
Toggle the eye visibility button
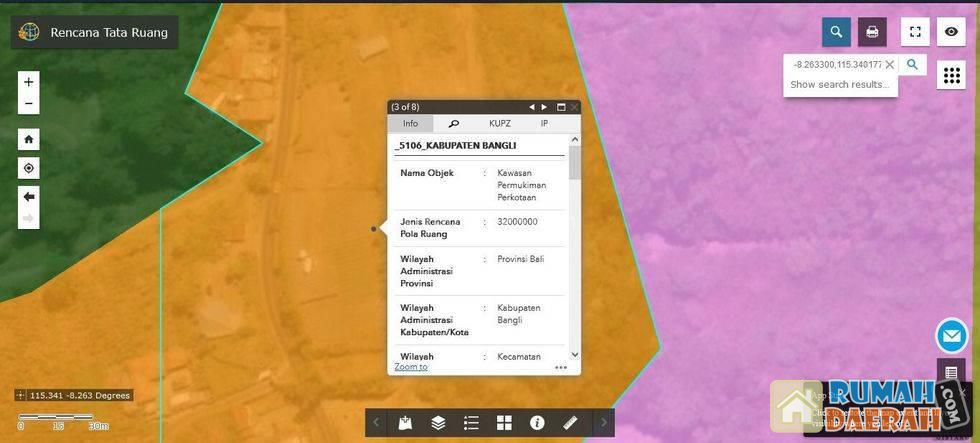(x=951, y=32)
